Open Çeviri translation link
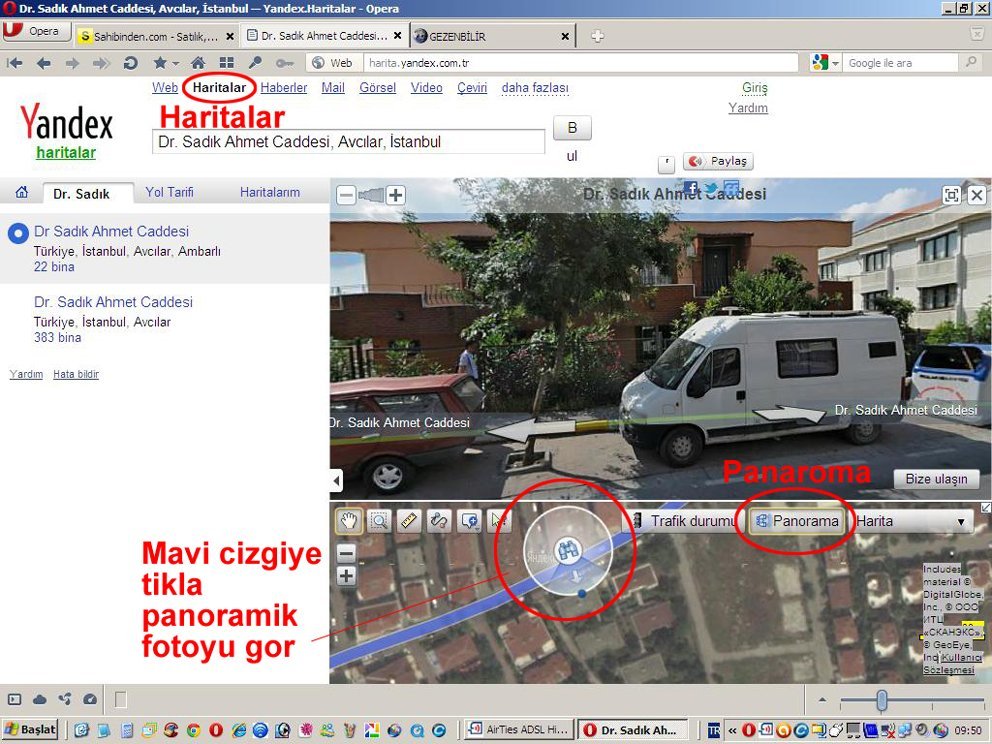Image resolution: width=992 pixels, height=744 pixels. pyautogui.click(x=472, y=88)
